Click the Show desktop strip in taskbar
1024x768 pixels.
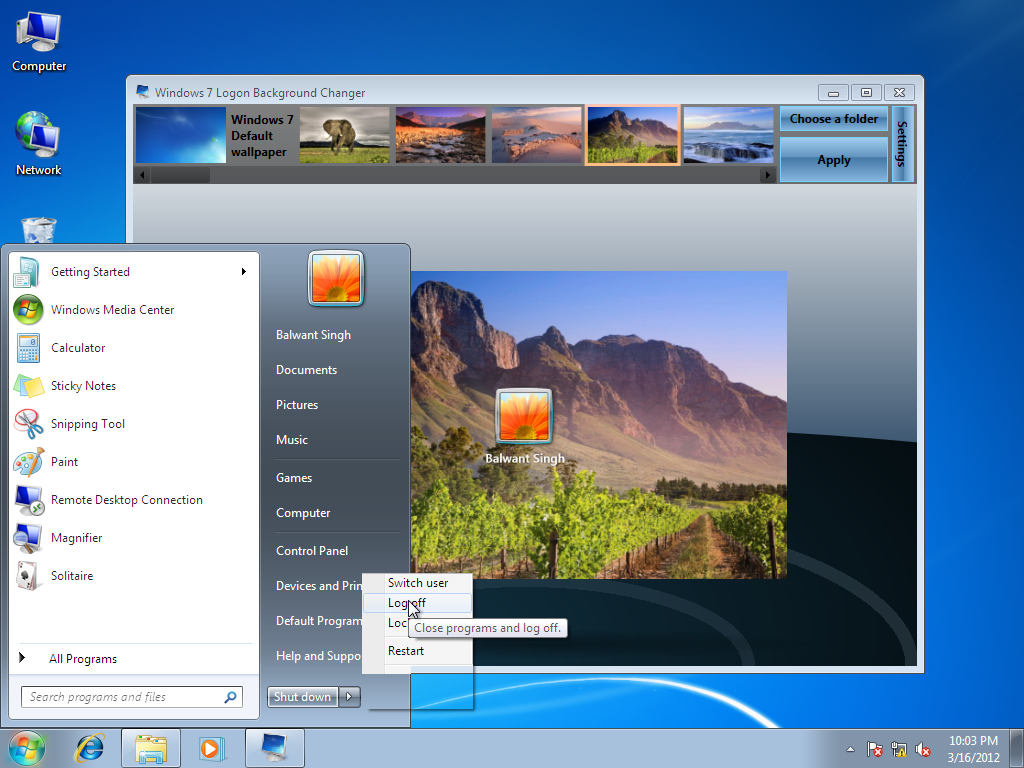coord(1017,748)
